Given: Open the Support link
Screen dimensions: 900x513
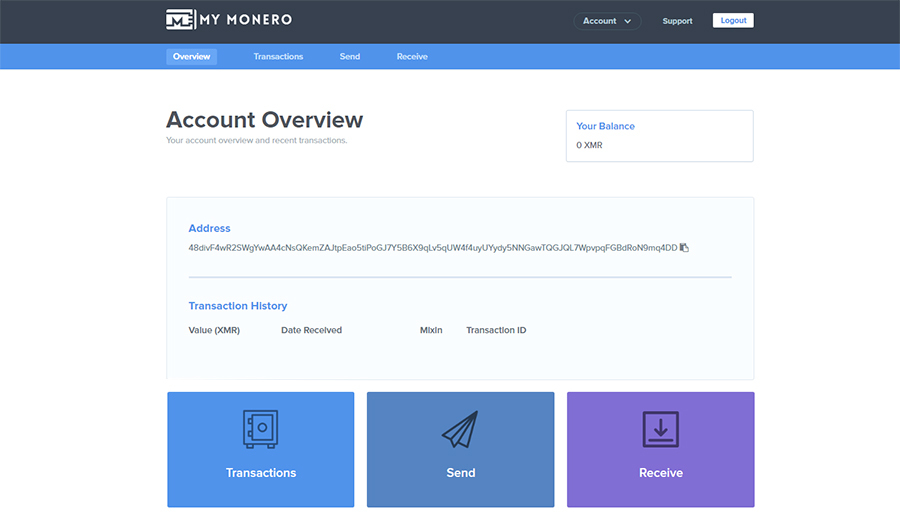Looking at the screenshot, I should click(677, 21).
